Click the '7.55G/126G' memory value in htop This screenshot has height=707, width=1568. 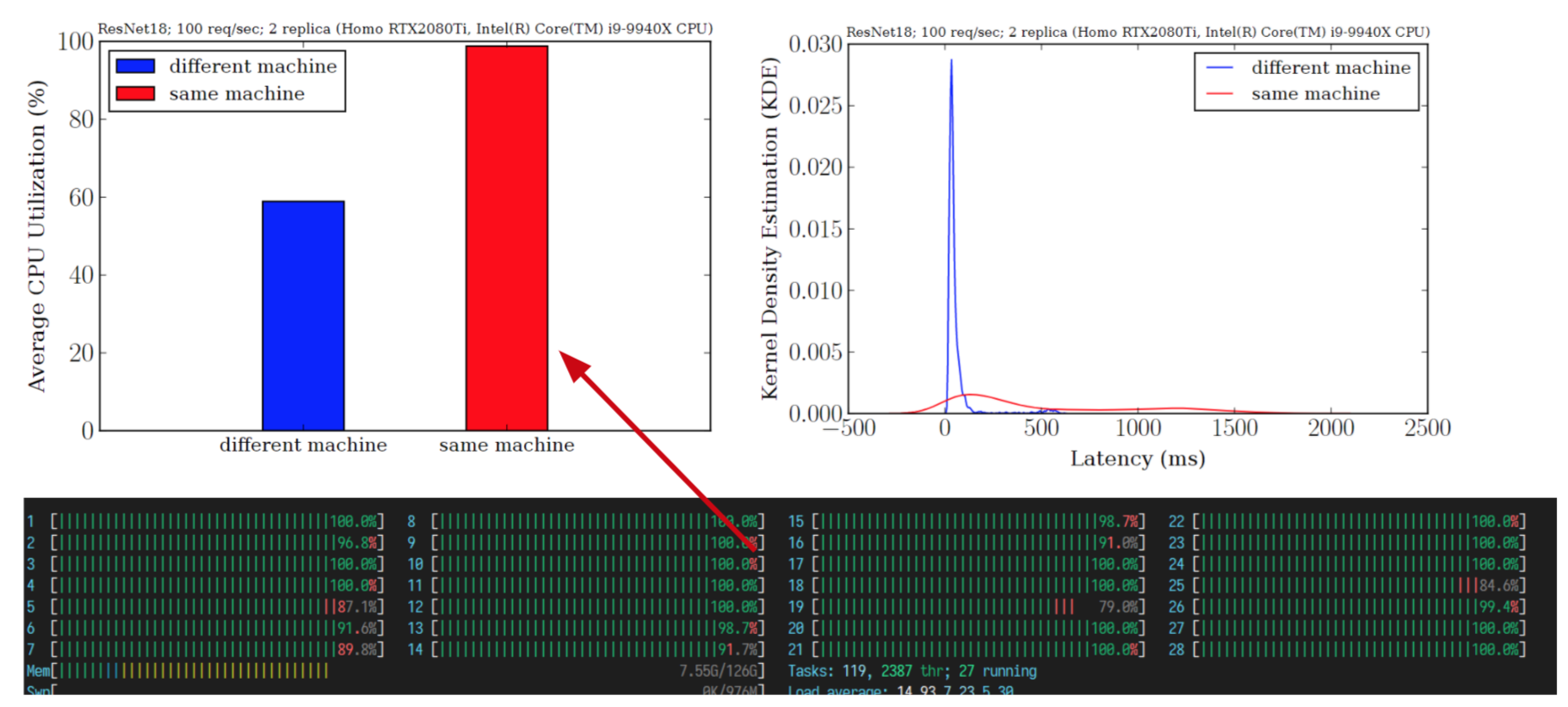click(718, 670)
